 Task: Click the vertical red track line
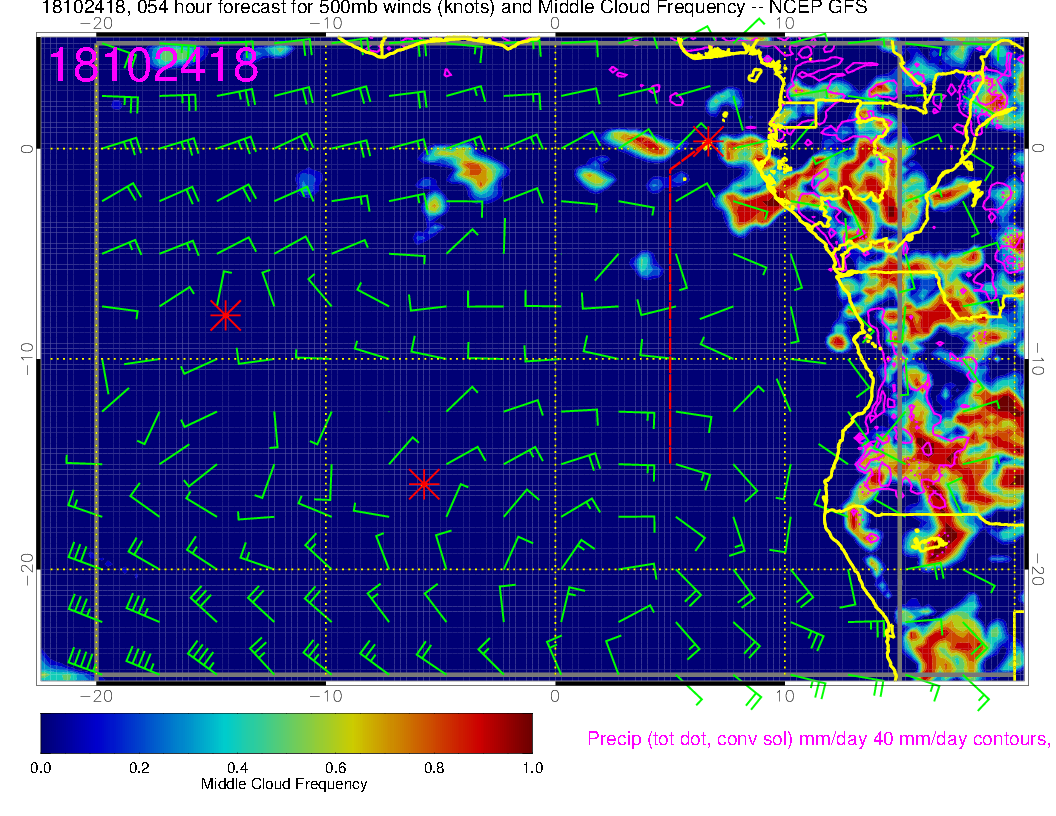[670, 316]
